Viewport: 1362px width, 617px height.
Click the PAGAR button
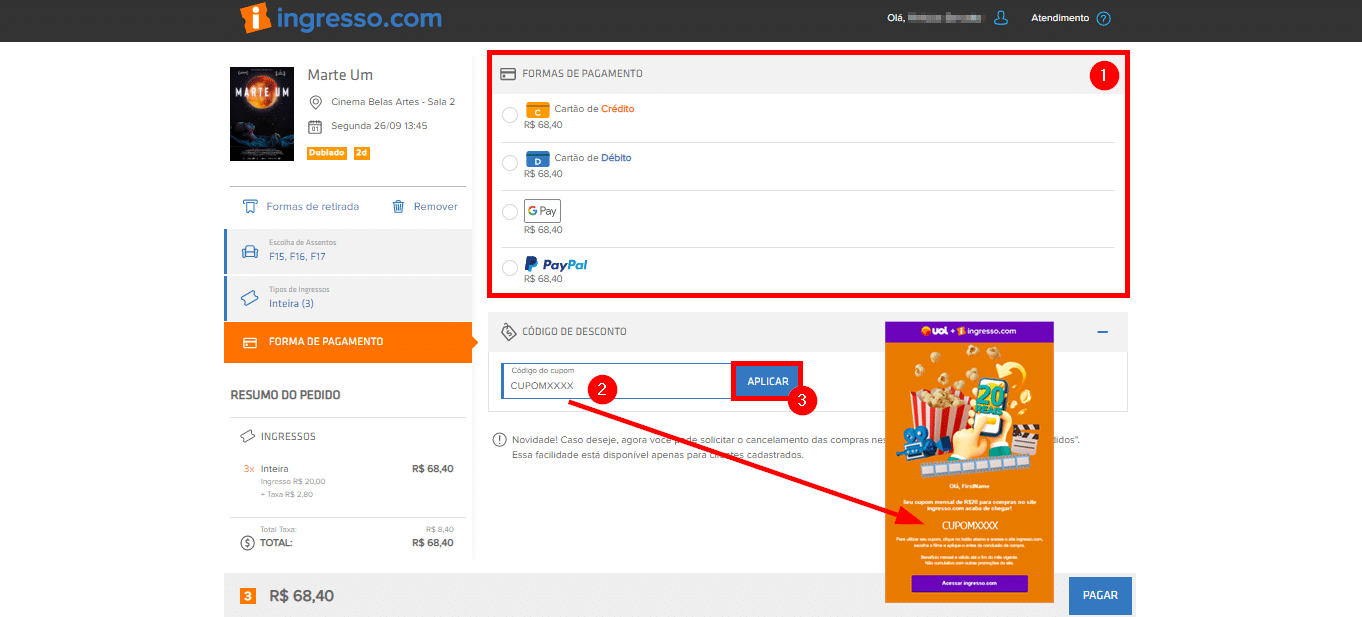[1100, 595]
